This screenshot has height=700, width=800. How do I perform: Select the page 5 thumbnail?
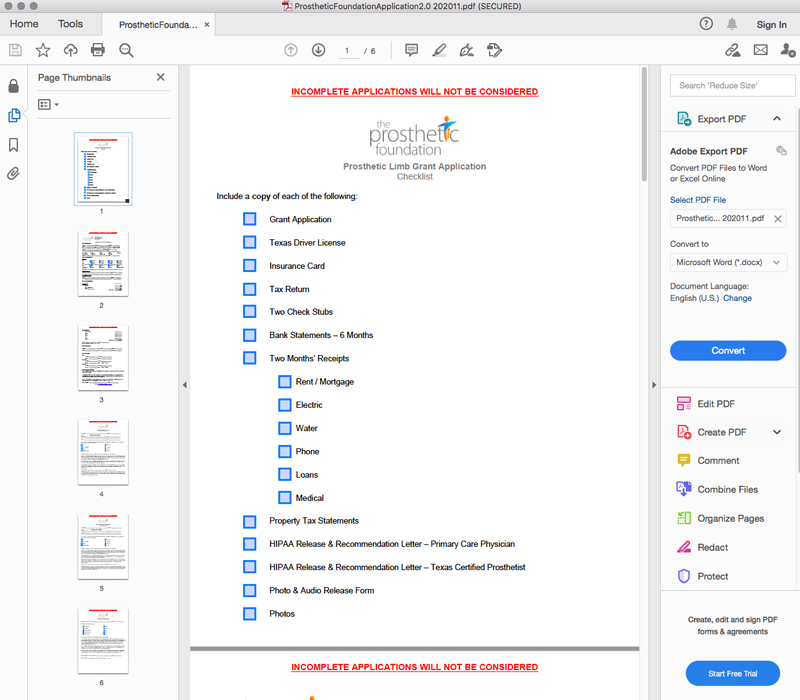(x=103, y=547)
